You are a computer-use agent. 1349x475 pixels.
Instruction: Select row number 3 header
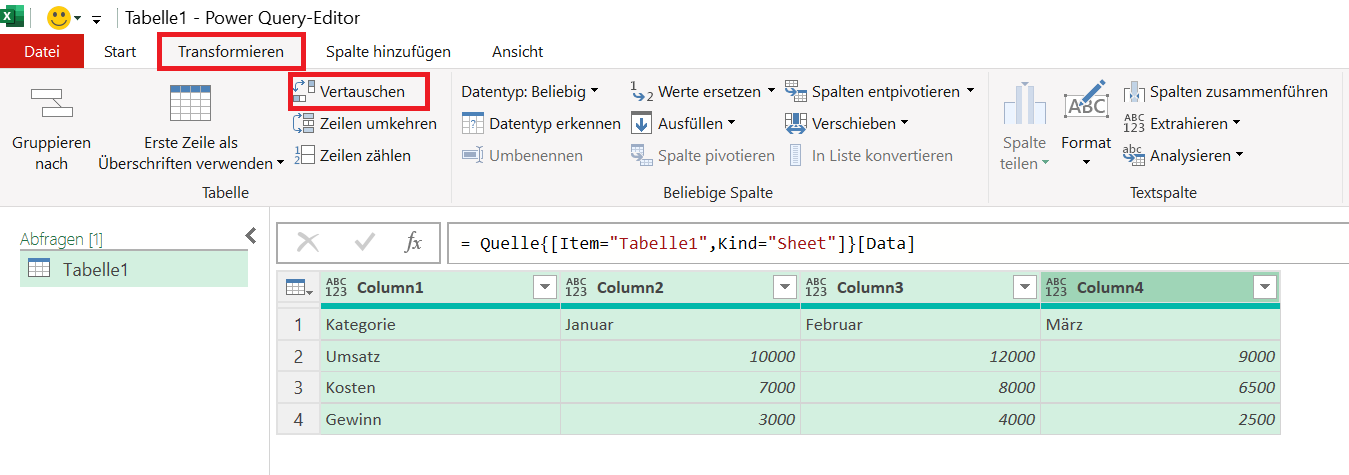[298, 388]
